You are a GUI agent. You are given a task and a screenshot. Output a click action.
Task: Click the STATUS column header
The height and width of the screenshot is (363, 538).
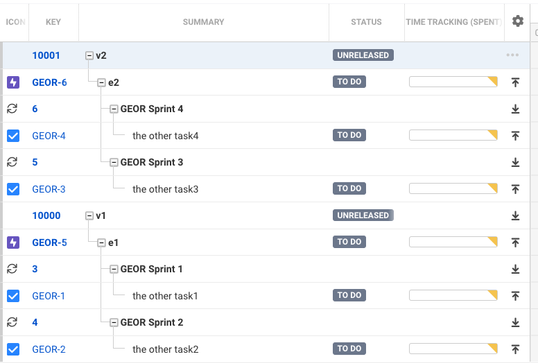click(366, 22)
